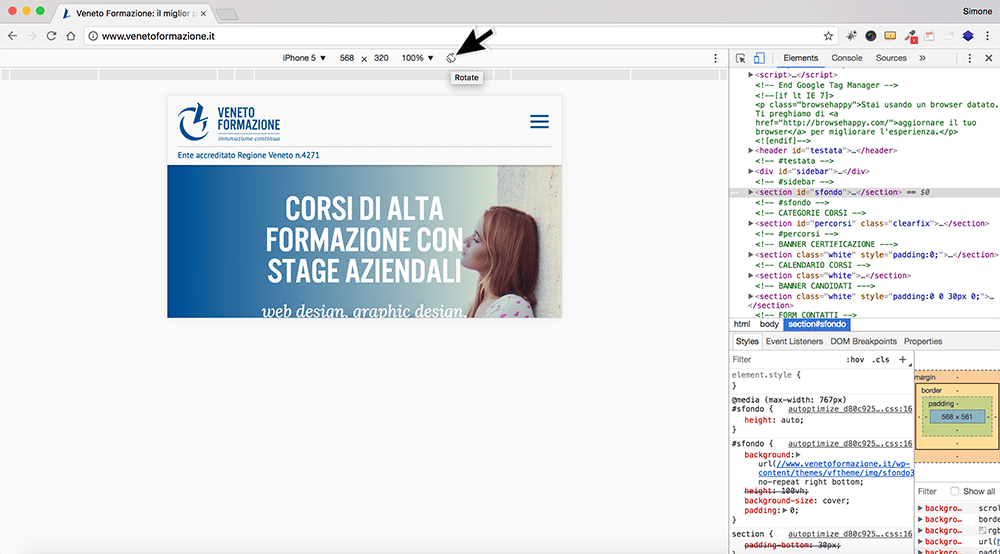Switch to the Console tab
This screenshot has height=554, width=1000.
[x=846, y=58]
